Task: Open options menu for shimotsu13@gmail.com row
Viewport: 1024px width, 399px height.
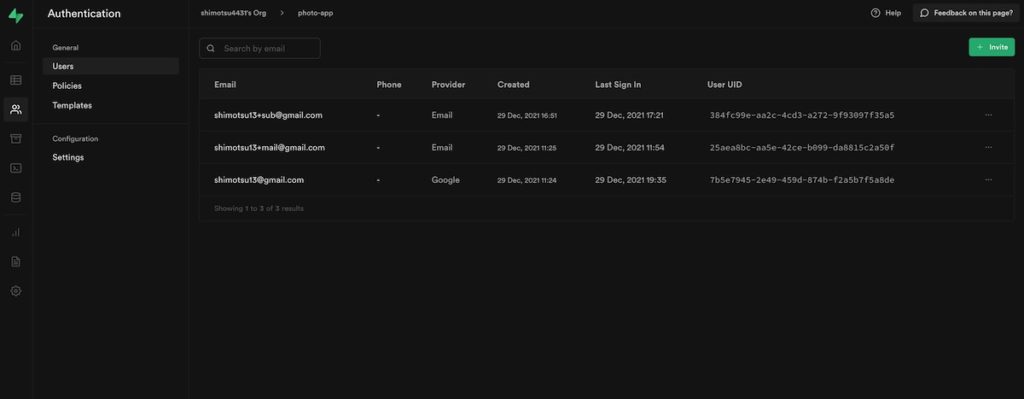Action: [988, 180]
